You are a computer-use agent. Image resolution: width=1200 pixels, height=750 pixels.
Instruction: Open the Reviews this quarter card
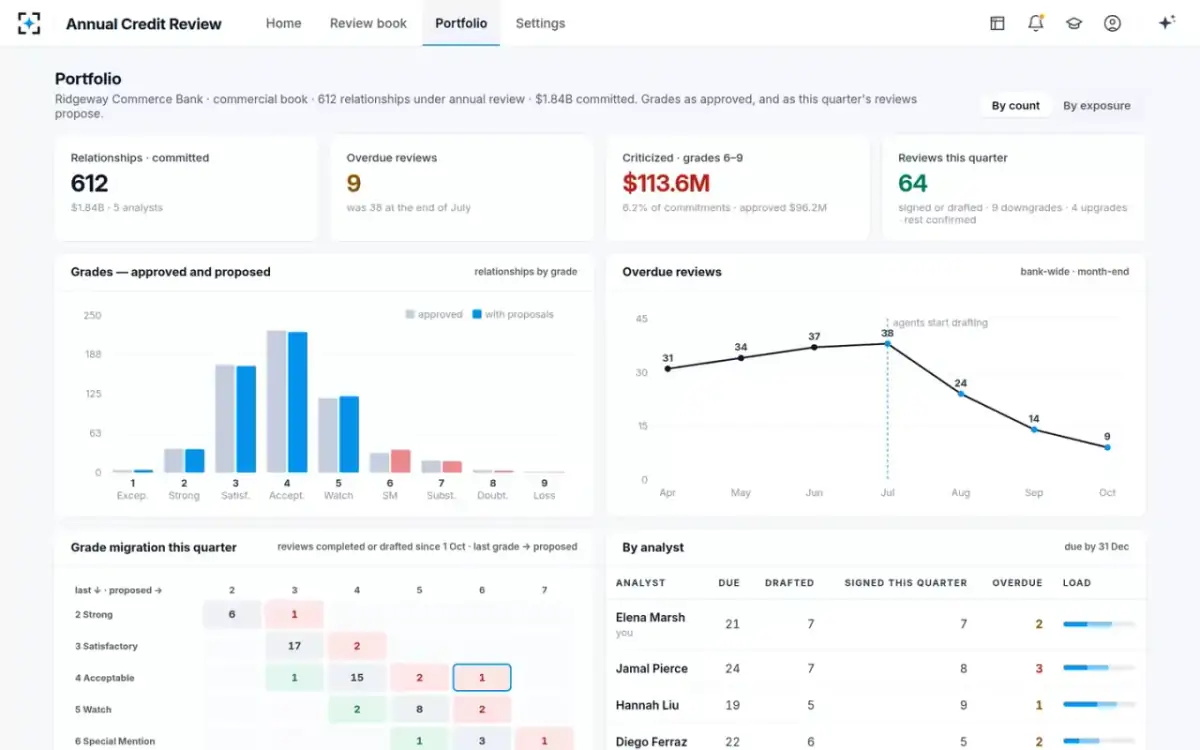(x=1013, y=188)
